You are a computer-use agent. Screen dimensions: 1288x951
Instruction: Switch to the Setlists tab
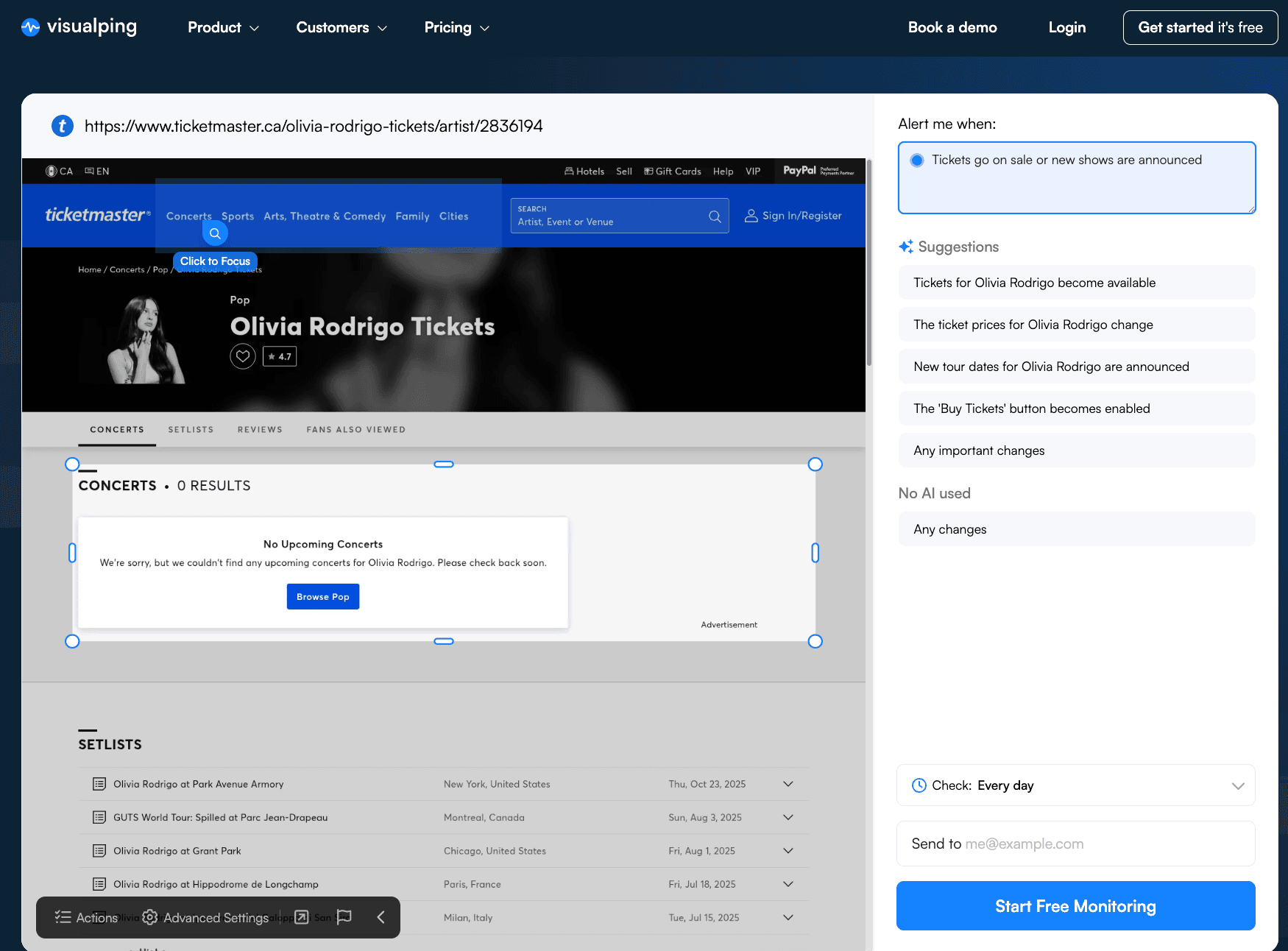pos(191,430)
